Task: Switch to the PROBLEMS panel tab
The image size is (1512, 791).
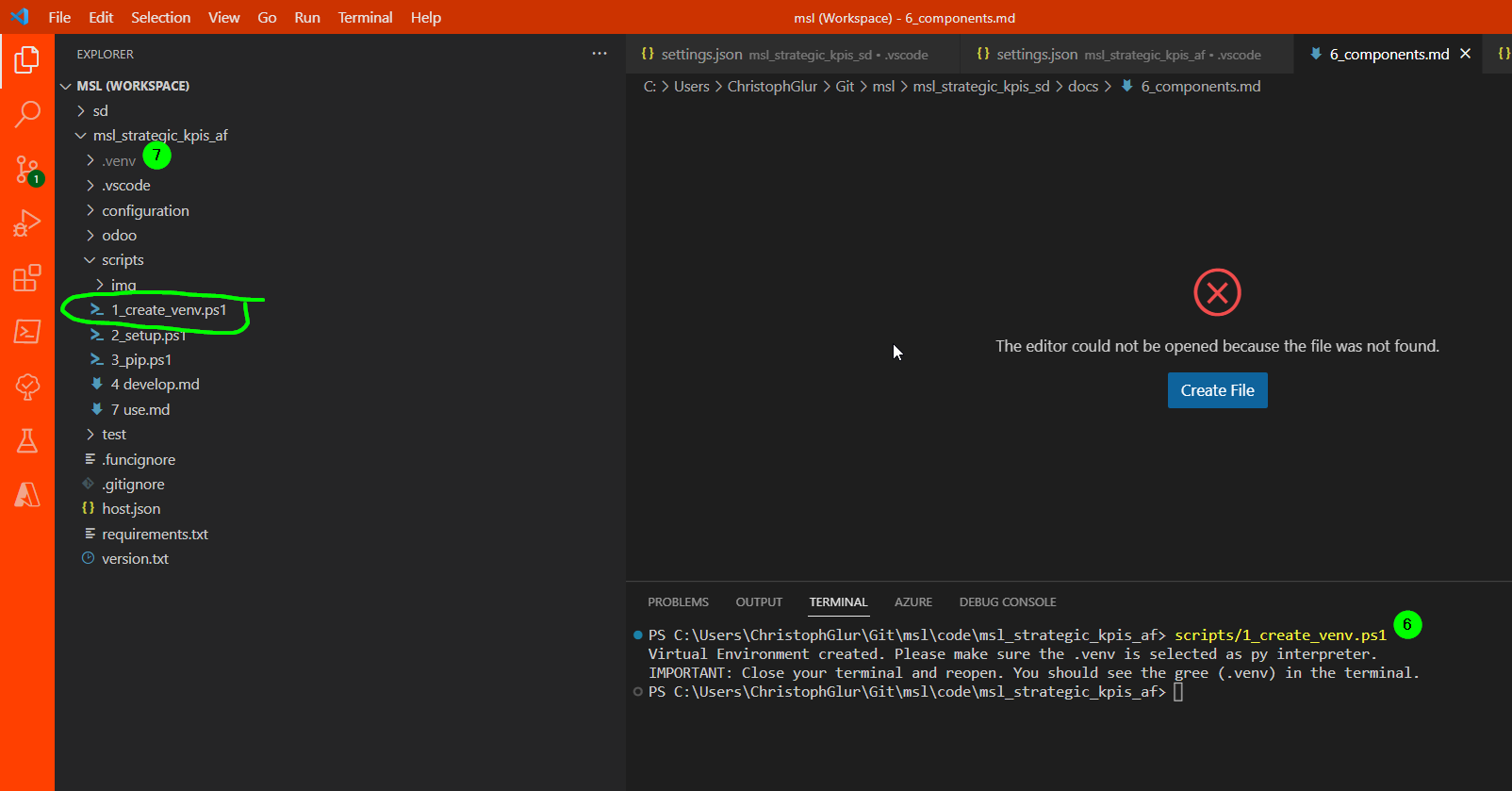Action: (x=678, y=601)
